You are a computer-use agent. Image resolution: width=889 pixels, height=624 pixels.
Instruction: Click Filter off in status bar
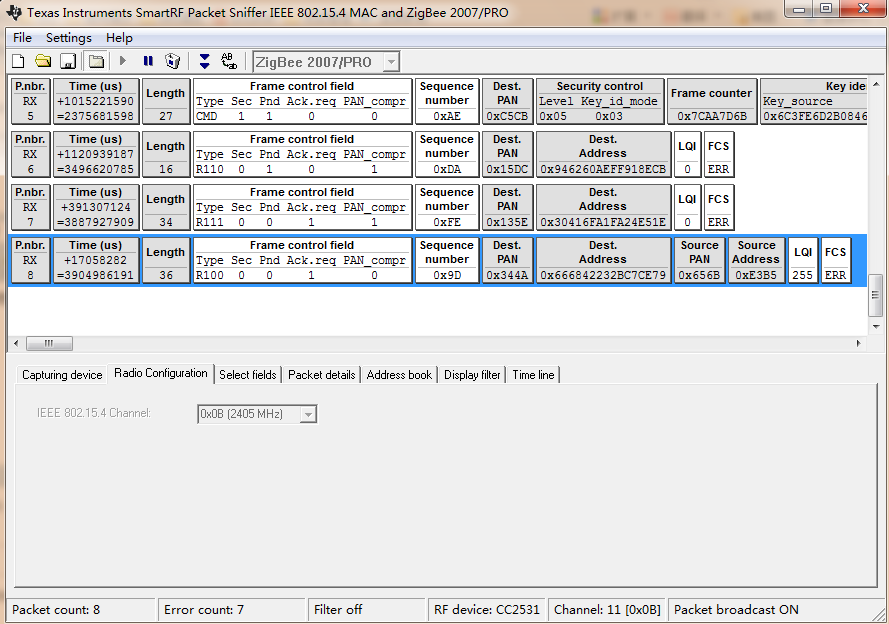tap(338, 610)
